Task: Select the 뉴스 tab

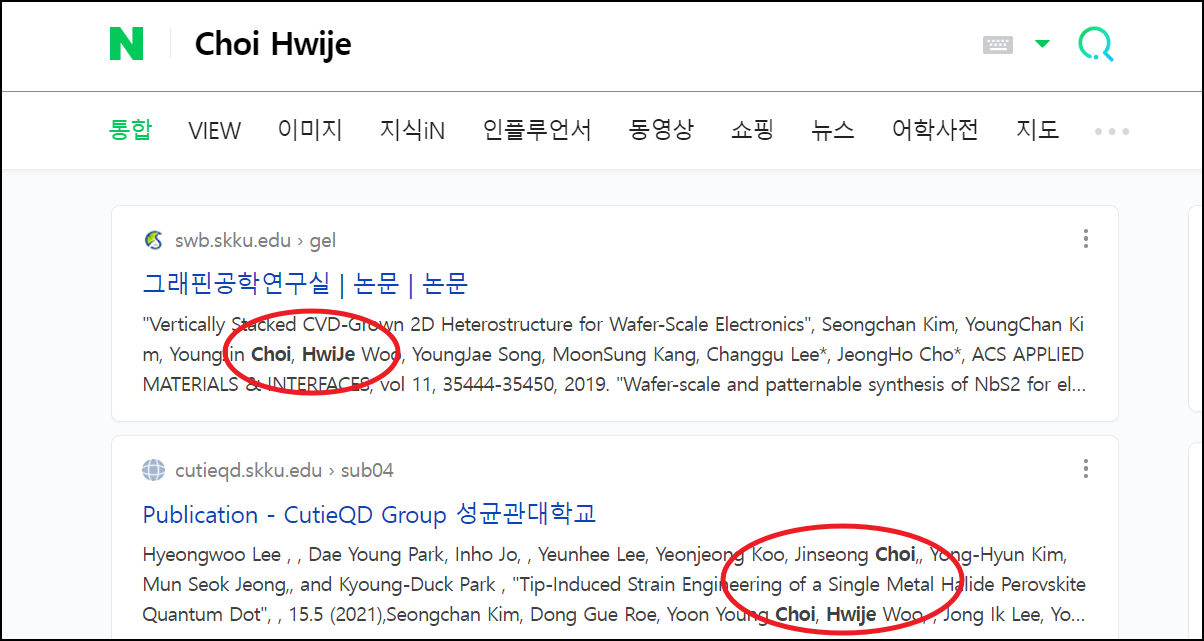Action: pos(833,130)
